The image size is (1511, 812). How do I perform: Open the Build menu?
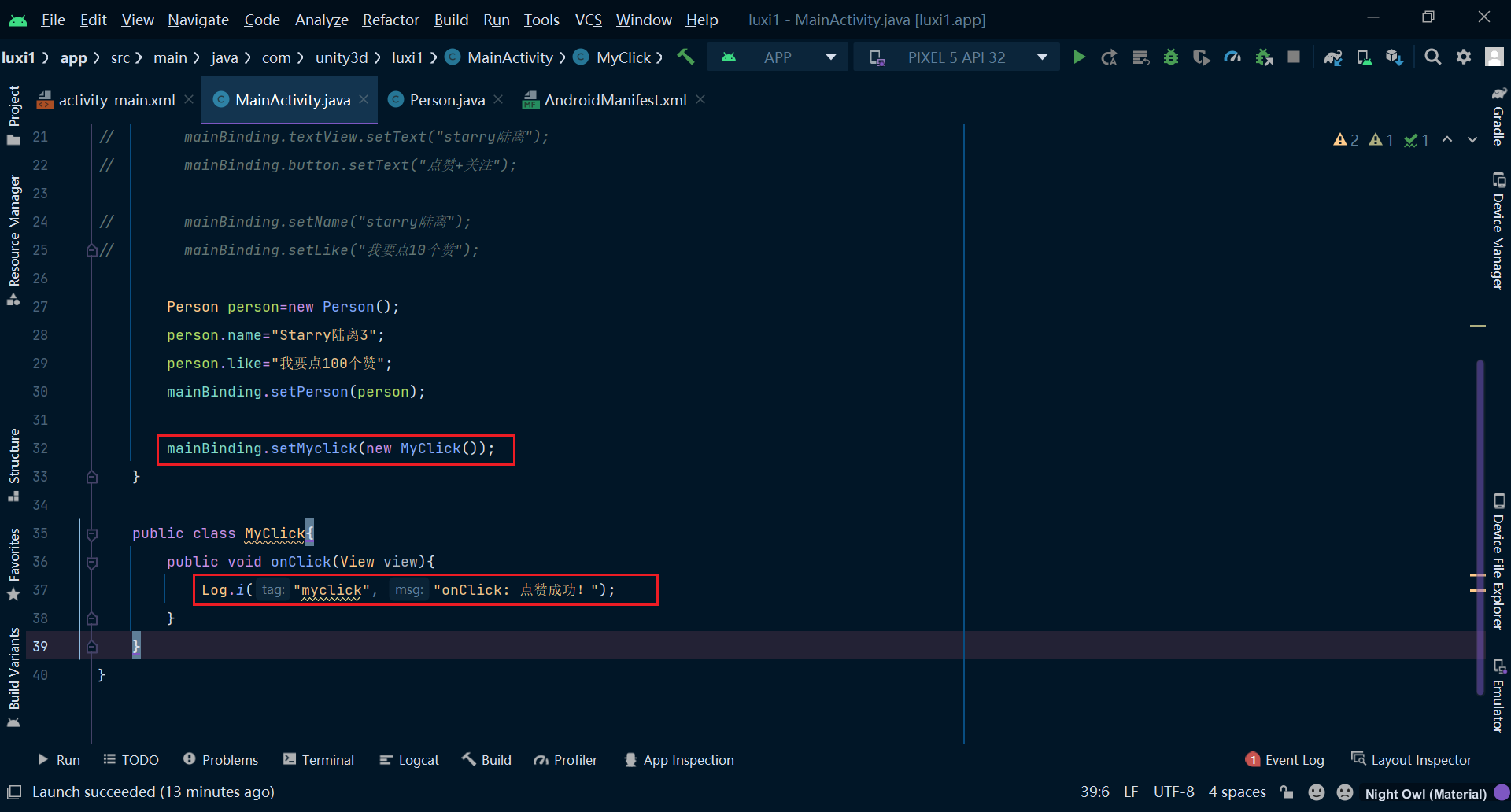(451, 20)
